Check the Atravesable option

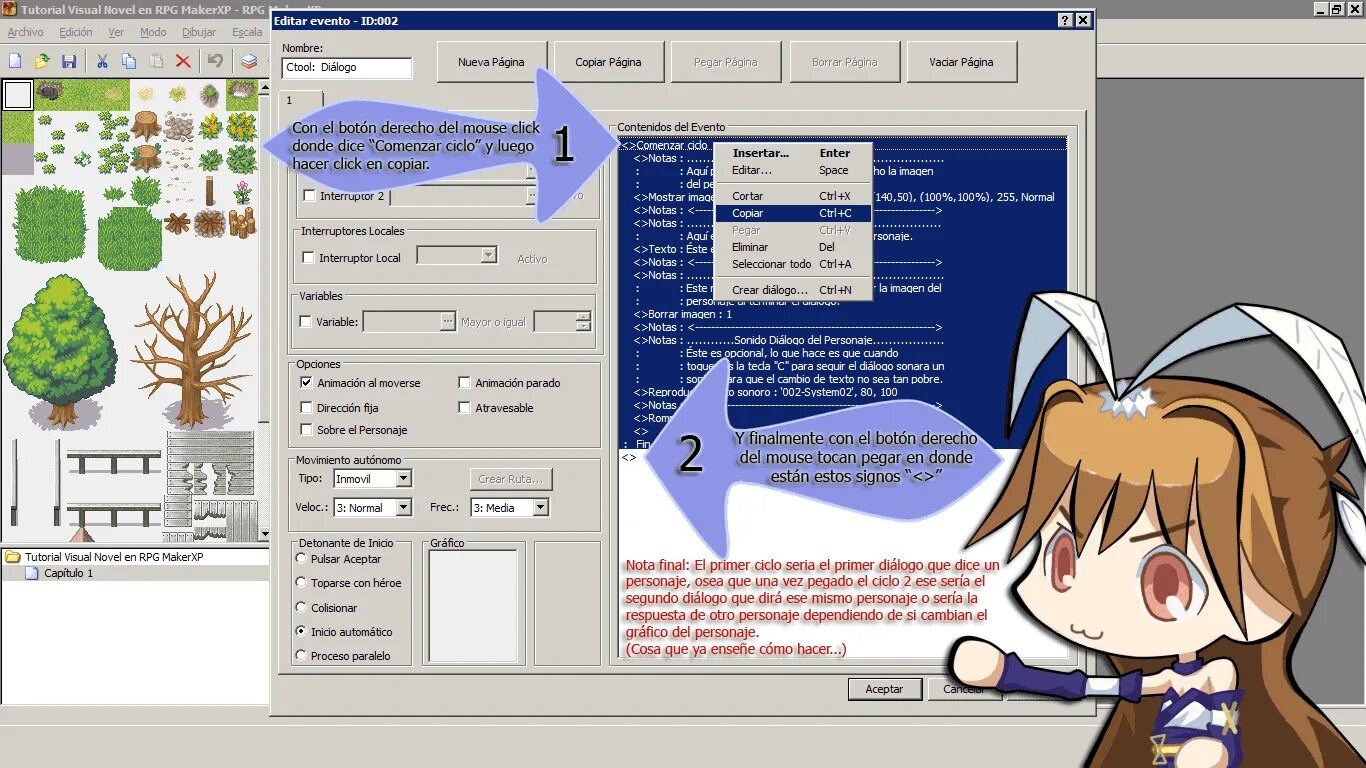[x=464, y=408]
